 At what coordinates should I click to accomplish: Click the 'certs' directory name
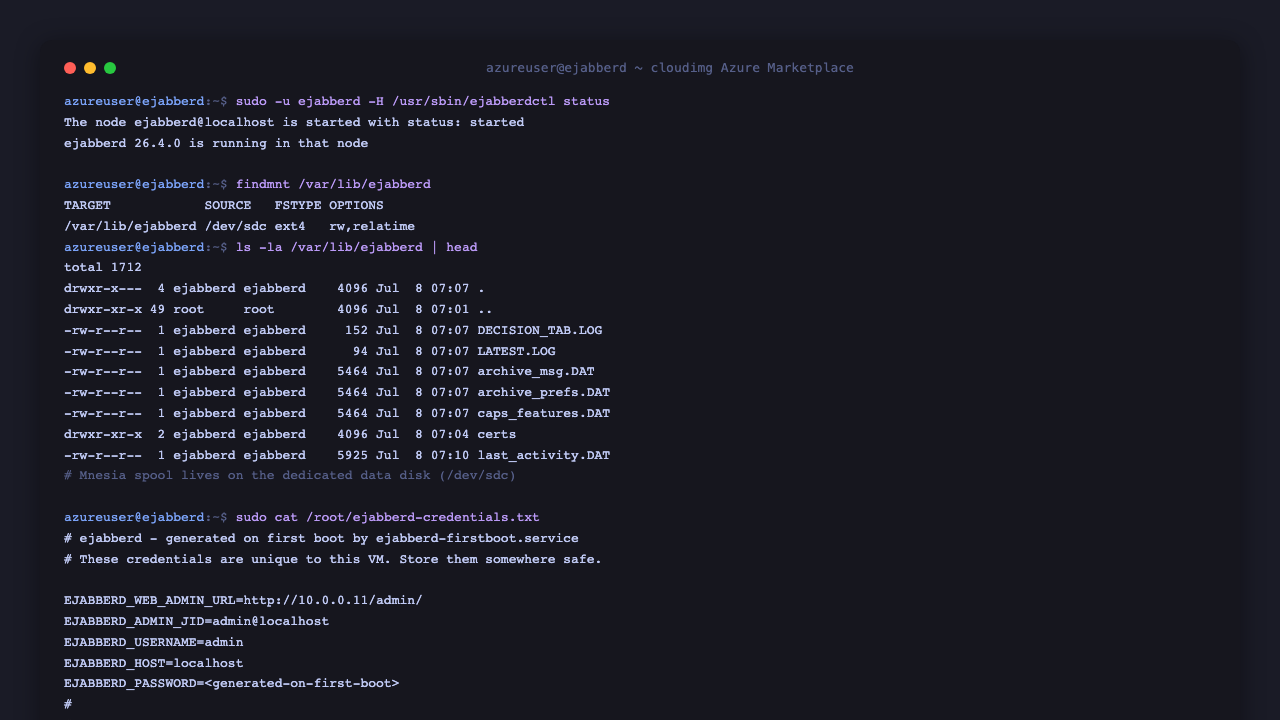coord(497,434)
